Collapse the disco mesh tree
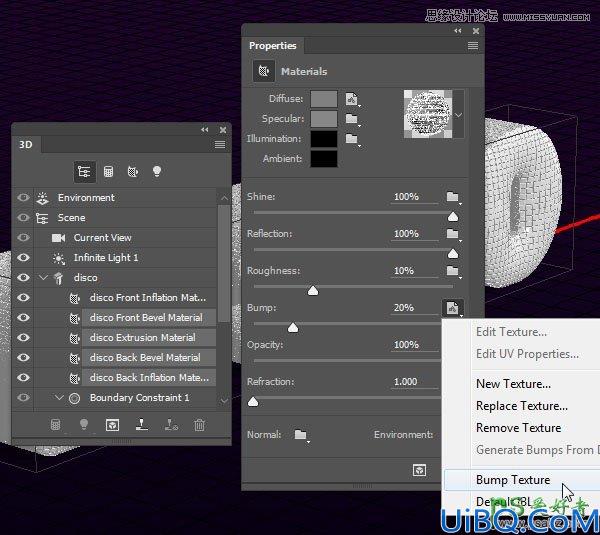This screenshot has height=535, width=600. (x=43, y=277)
